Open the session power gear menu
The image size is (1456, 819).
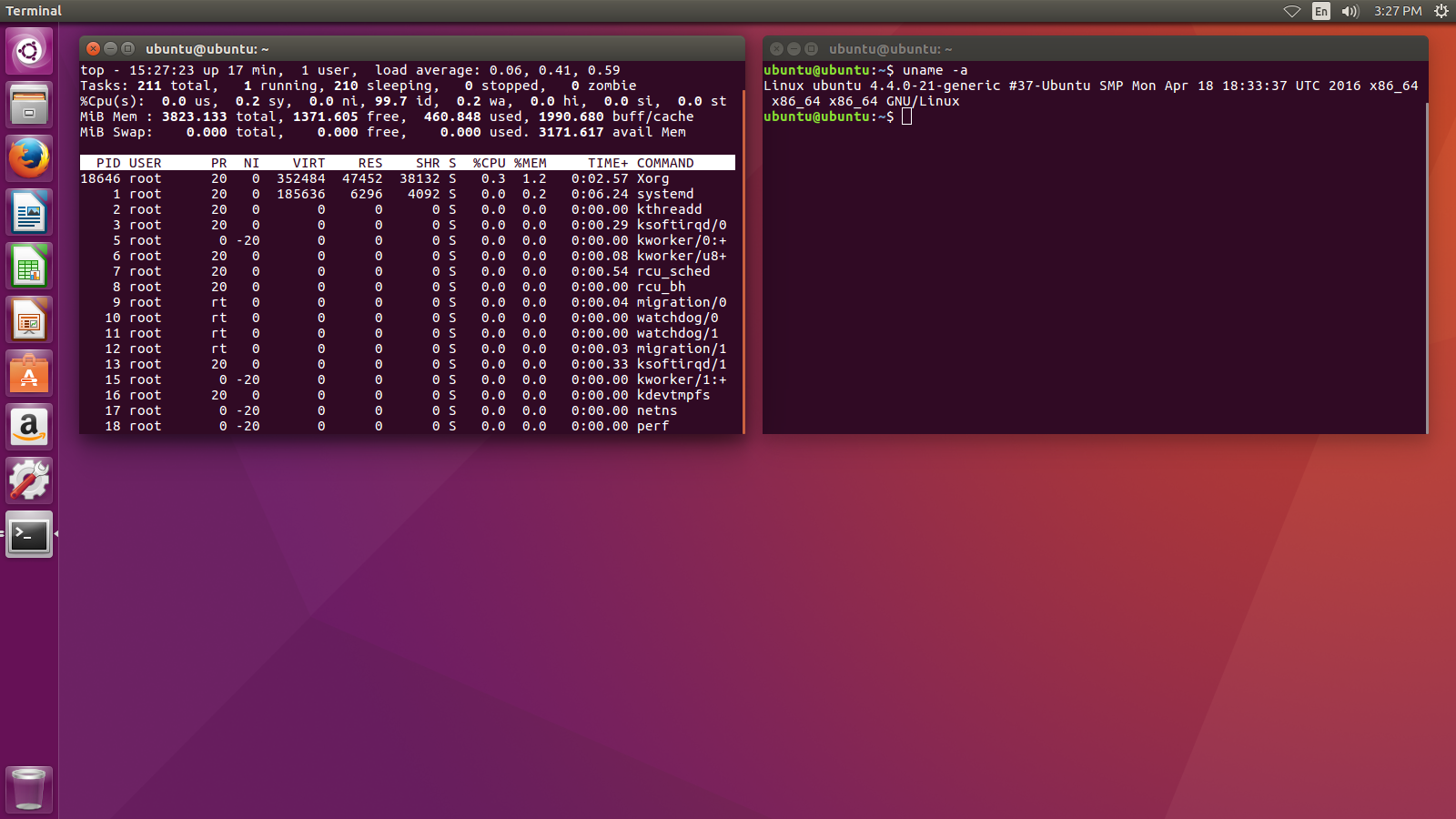click(1441, 11)
